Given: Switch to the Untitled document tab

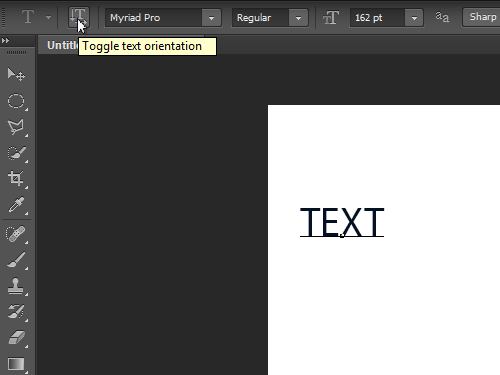Looking at the screenshot, I should tap(62, 45).
